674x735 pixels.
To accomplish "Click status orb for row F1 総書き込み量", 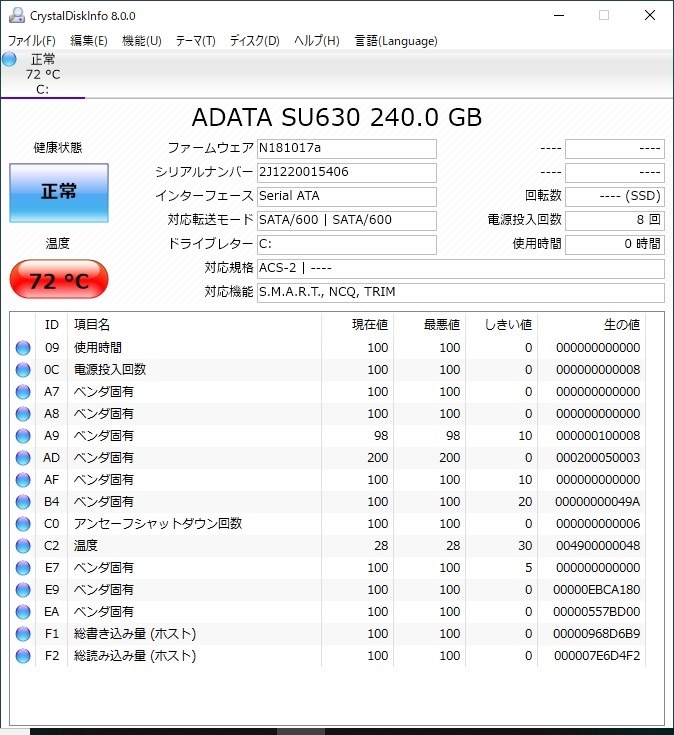I will click(23, 634).
